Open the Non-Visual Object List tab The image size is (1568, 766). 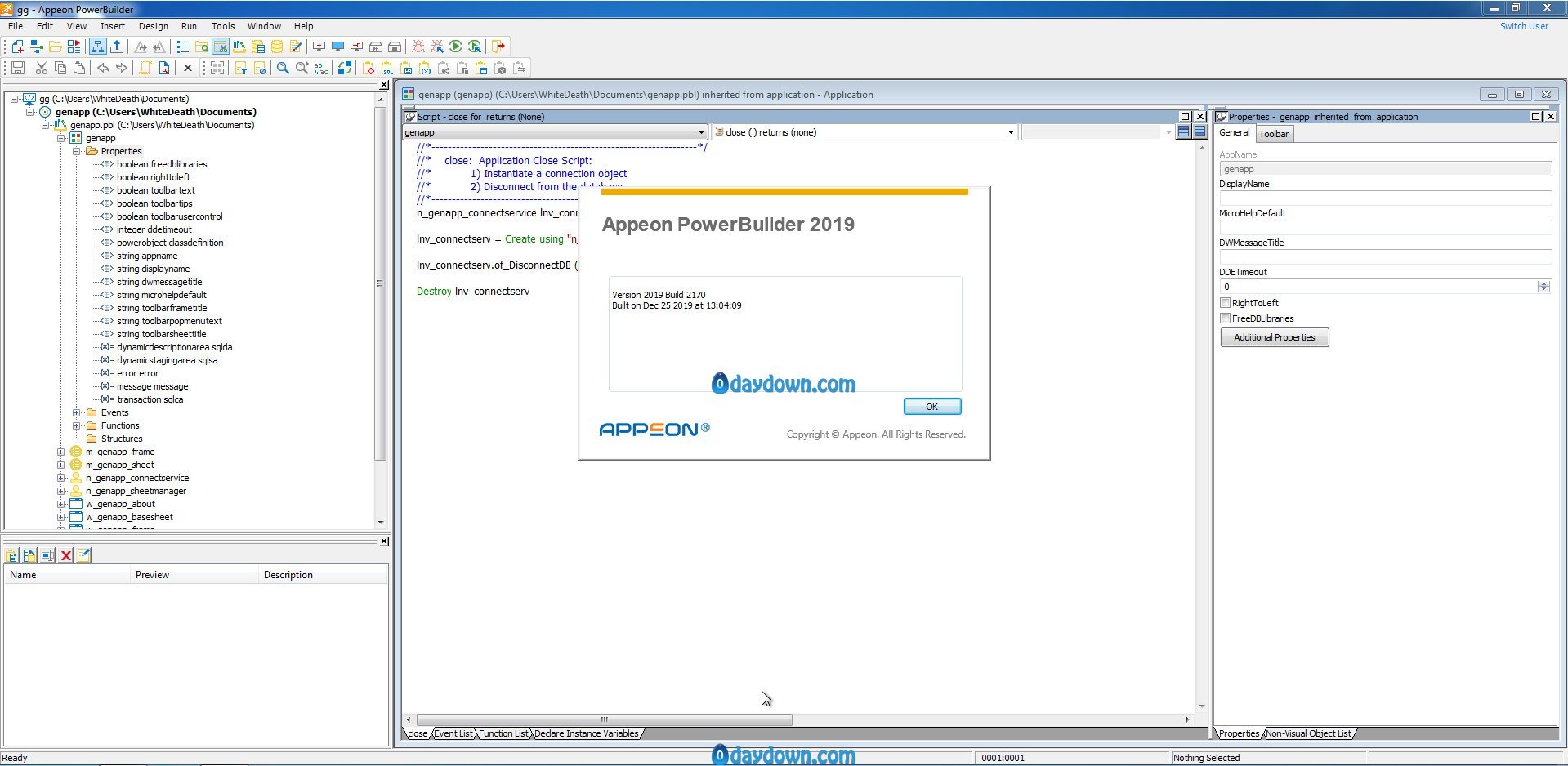1309,733
